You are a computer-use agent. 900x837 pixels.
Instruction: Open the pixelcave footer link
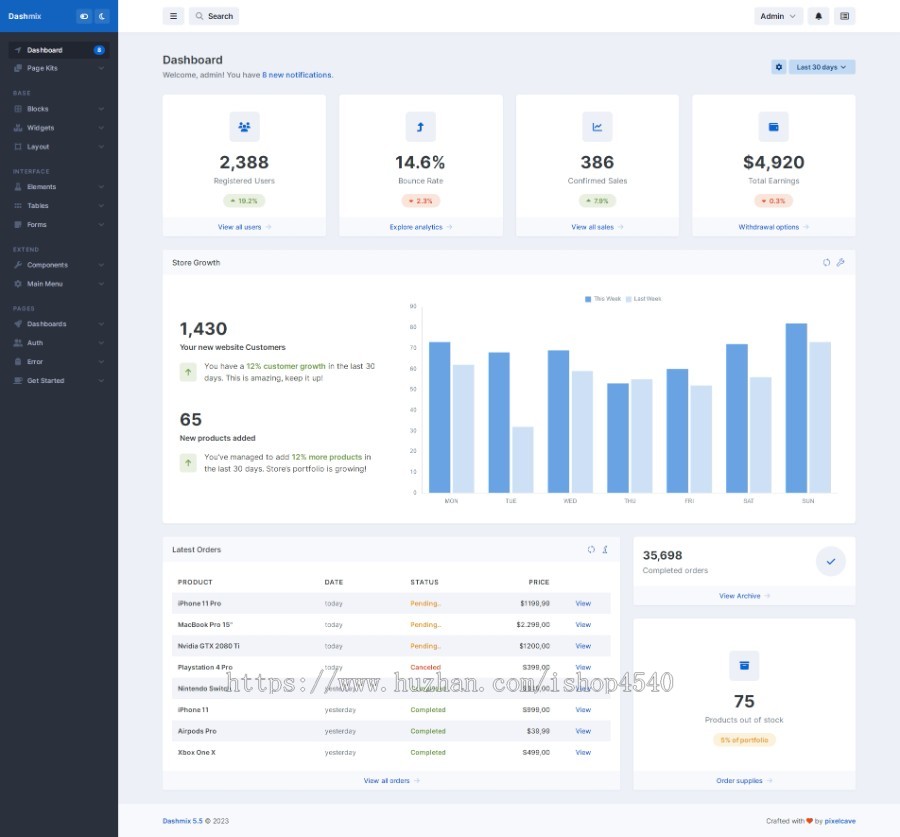tap(840, 821)
